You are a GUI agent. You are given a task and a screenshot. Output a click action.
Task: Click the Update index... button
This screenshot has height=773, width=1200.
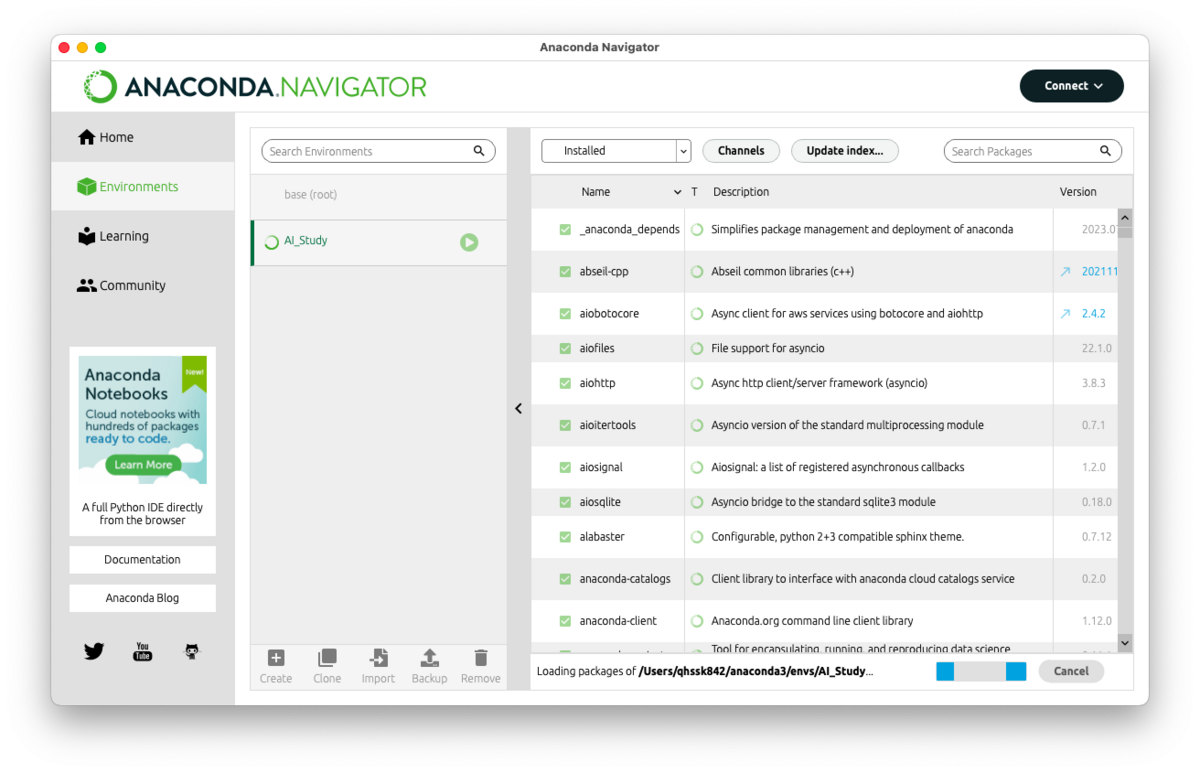coord(845,151)
